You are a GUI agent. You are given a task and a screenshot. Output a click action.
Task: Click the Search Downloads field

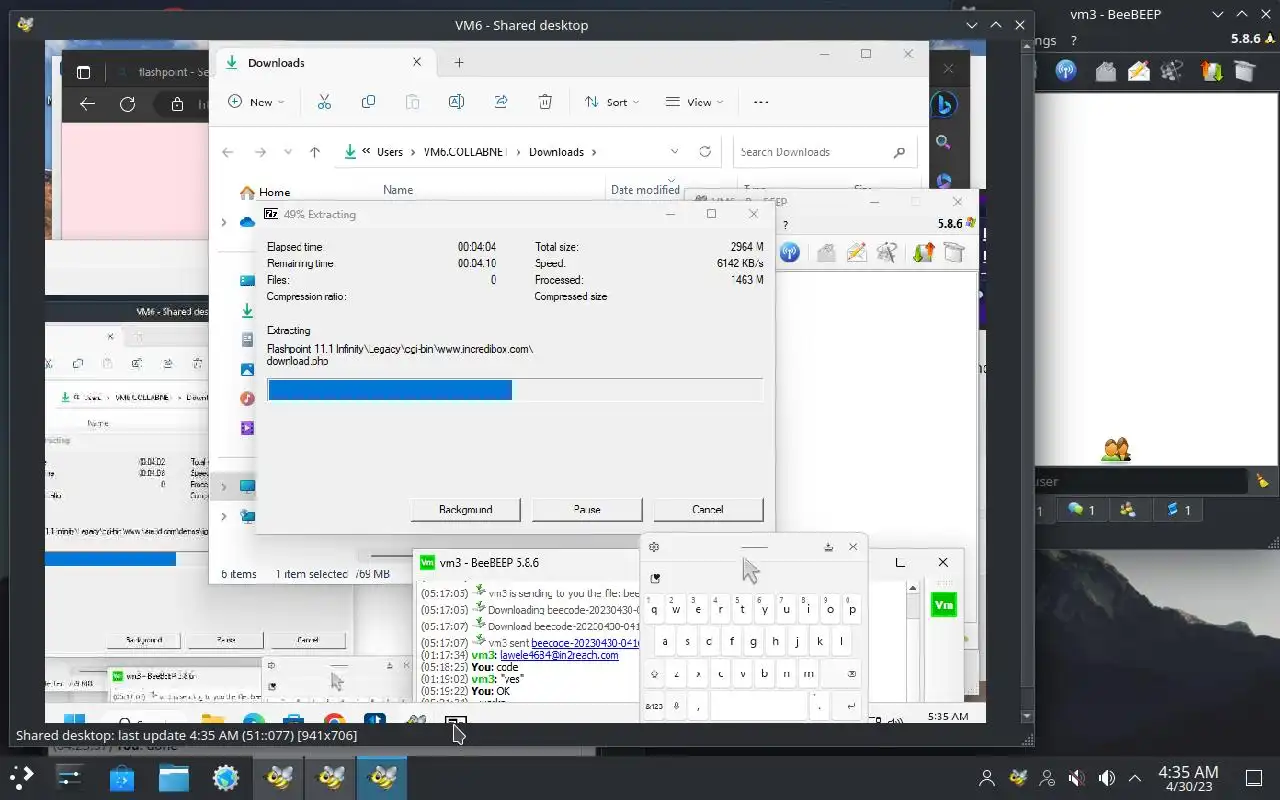tap(823, 152)
